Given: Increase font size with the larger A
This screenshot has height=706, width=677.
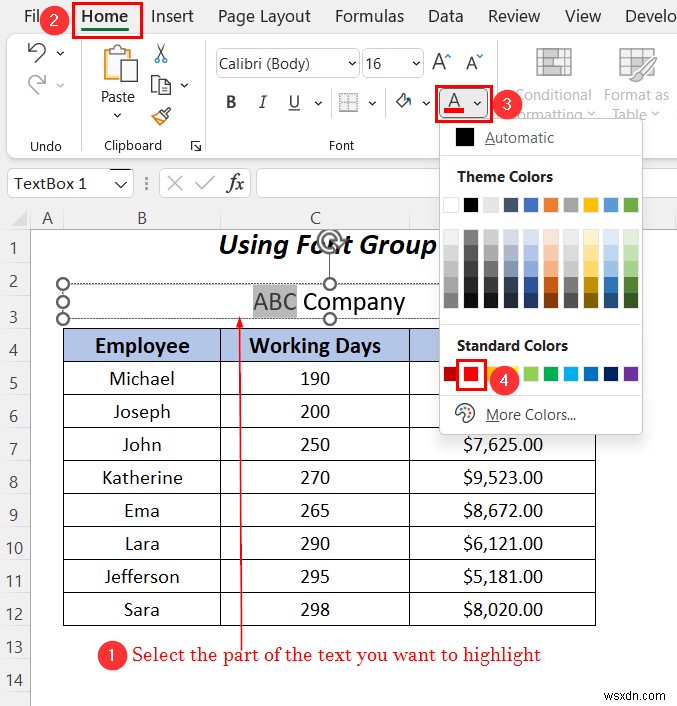Looking at the screenshot, I should pyautogui.click(x=442, y=62).
